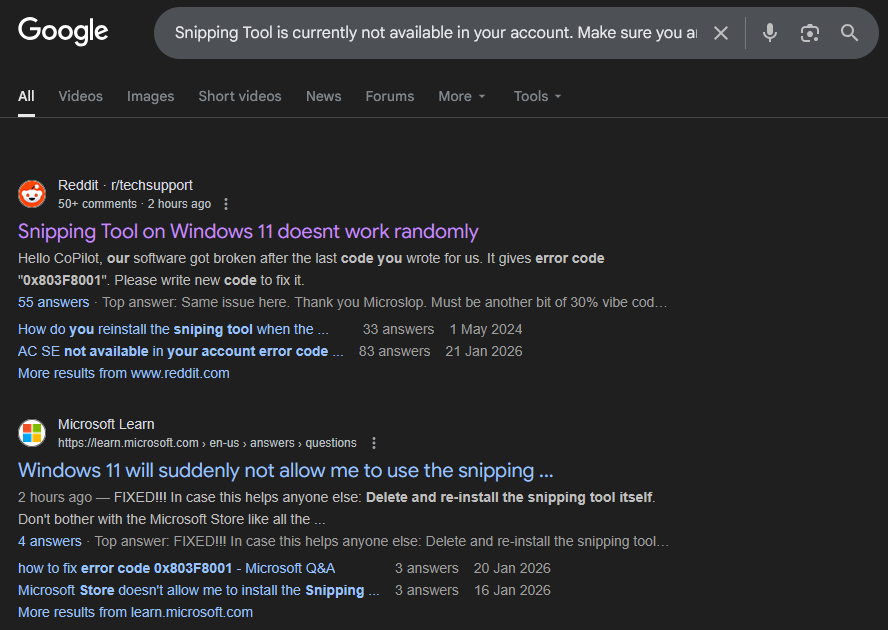Open the Forums tab
Viewport: 888px width, 630px height.
[x=390, y=96]
